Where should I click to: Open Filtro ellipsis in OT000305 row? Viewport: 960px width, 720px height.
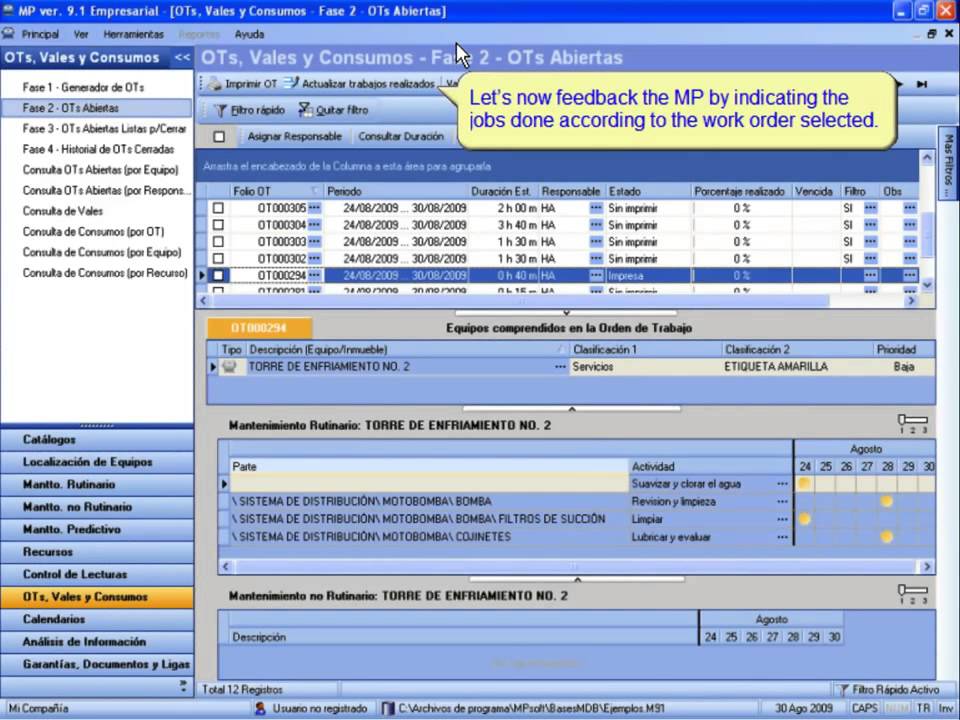870,208
